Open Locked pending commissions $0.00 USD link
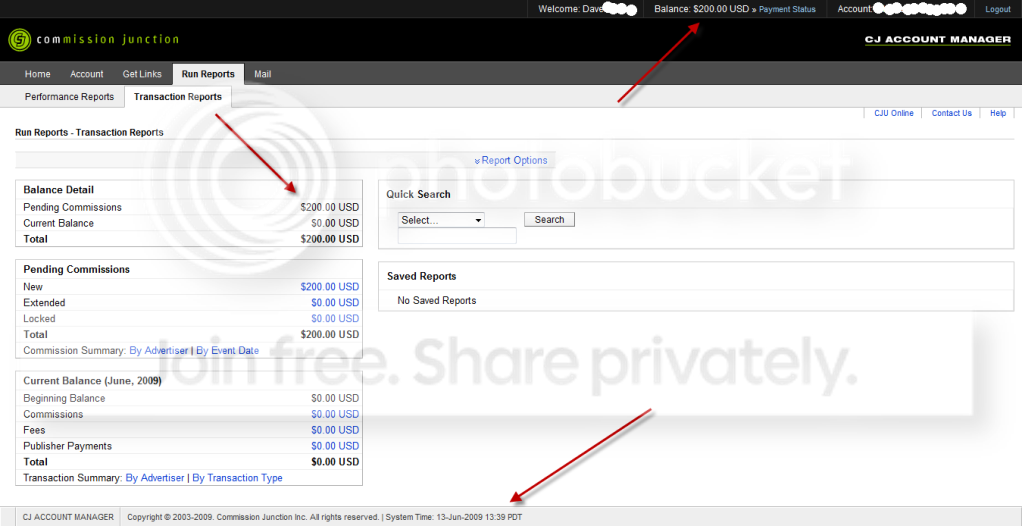Image resolution: width=1022 pixels, height=526 pixels. click(335, 319)
